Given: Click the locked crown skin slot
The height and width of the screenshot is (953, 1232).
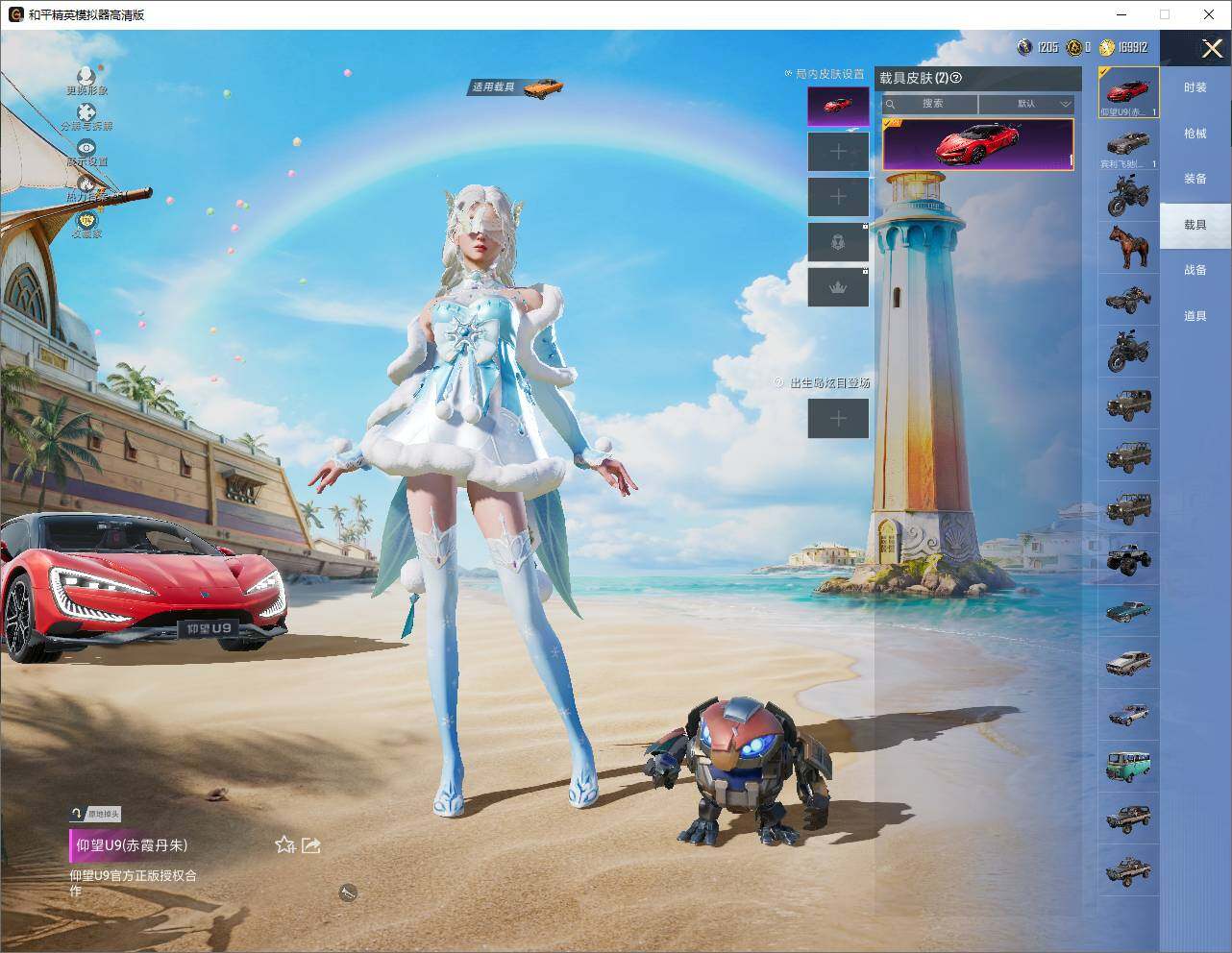Looking at the screenshot, I should [x=838, y=287].
